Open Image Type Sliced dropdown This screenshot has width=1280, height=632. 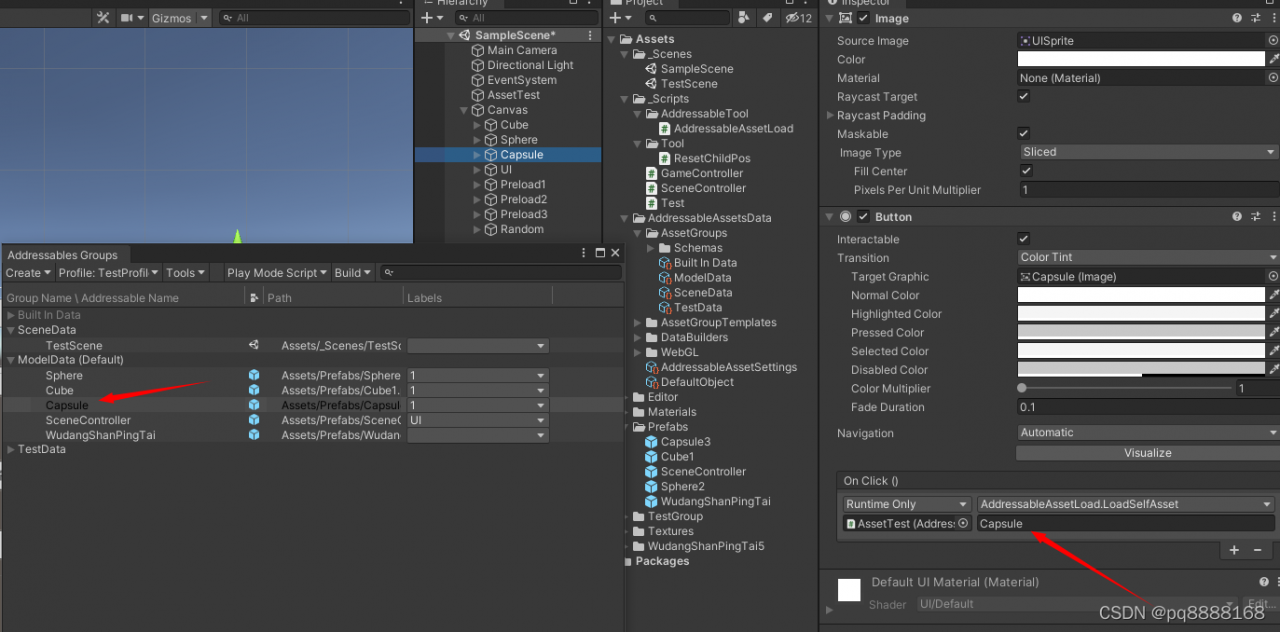pyautogui.click(x=1148, y=152)
